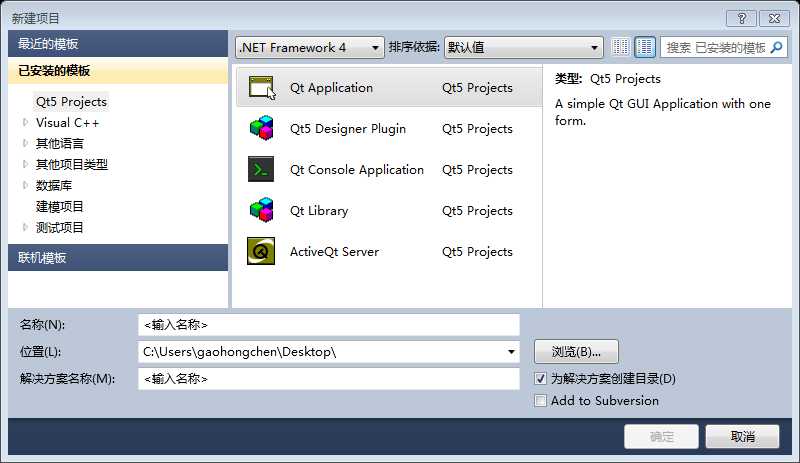
Task: Switch to medium icons list view
Action: 645,47
